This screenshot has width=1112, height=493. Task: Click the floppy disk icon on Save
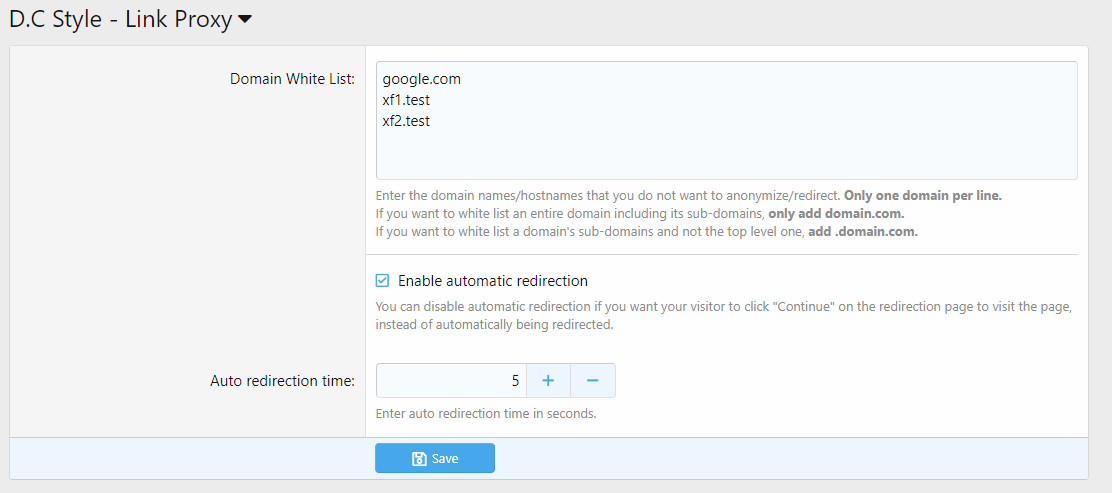419,459
